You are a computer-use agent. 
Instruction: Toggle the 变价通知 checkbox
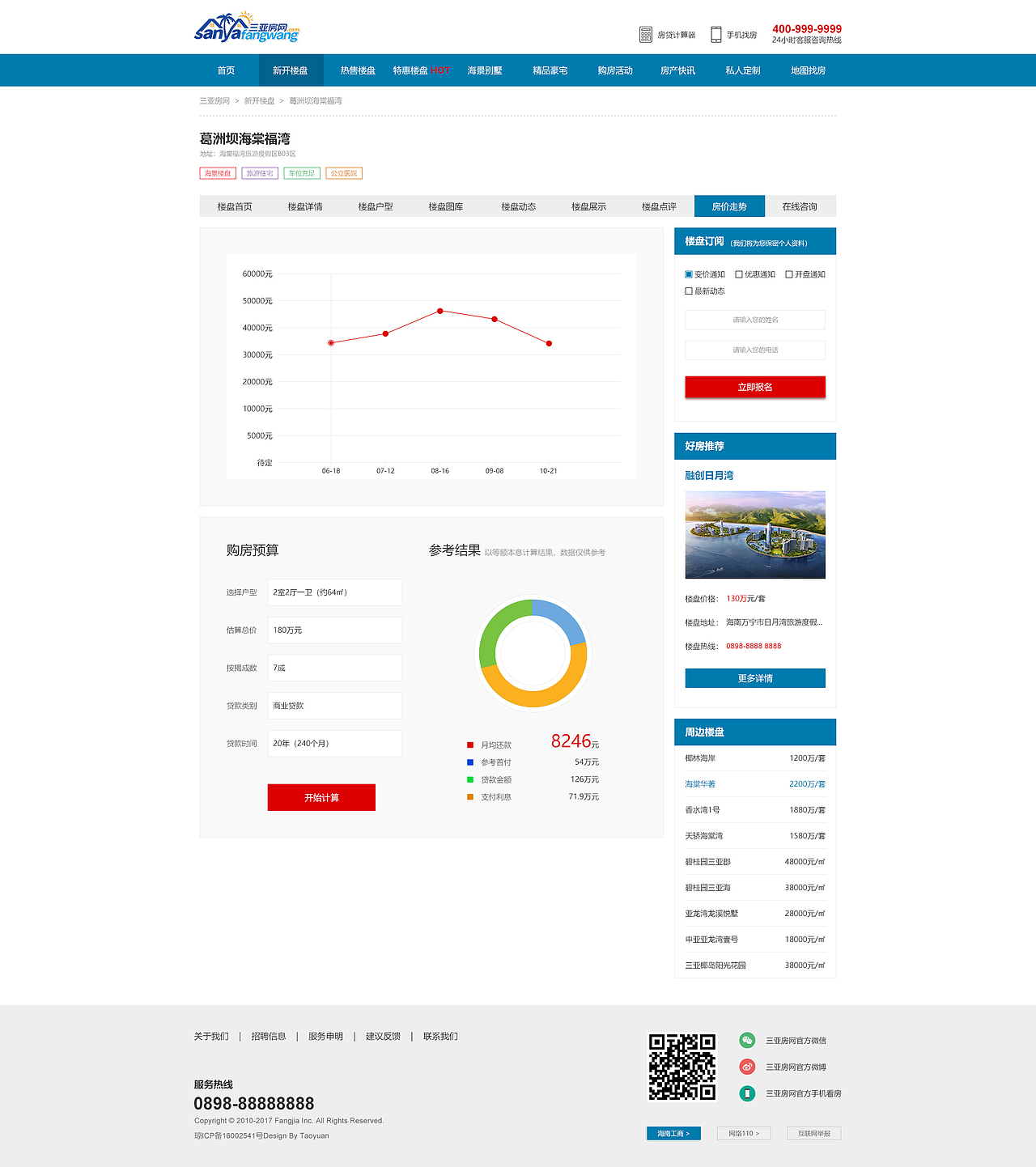689,274
